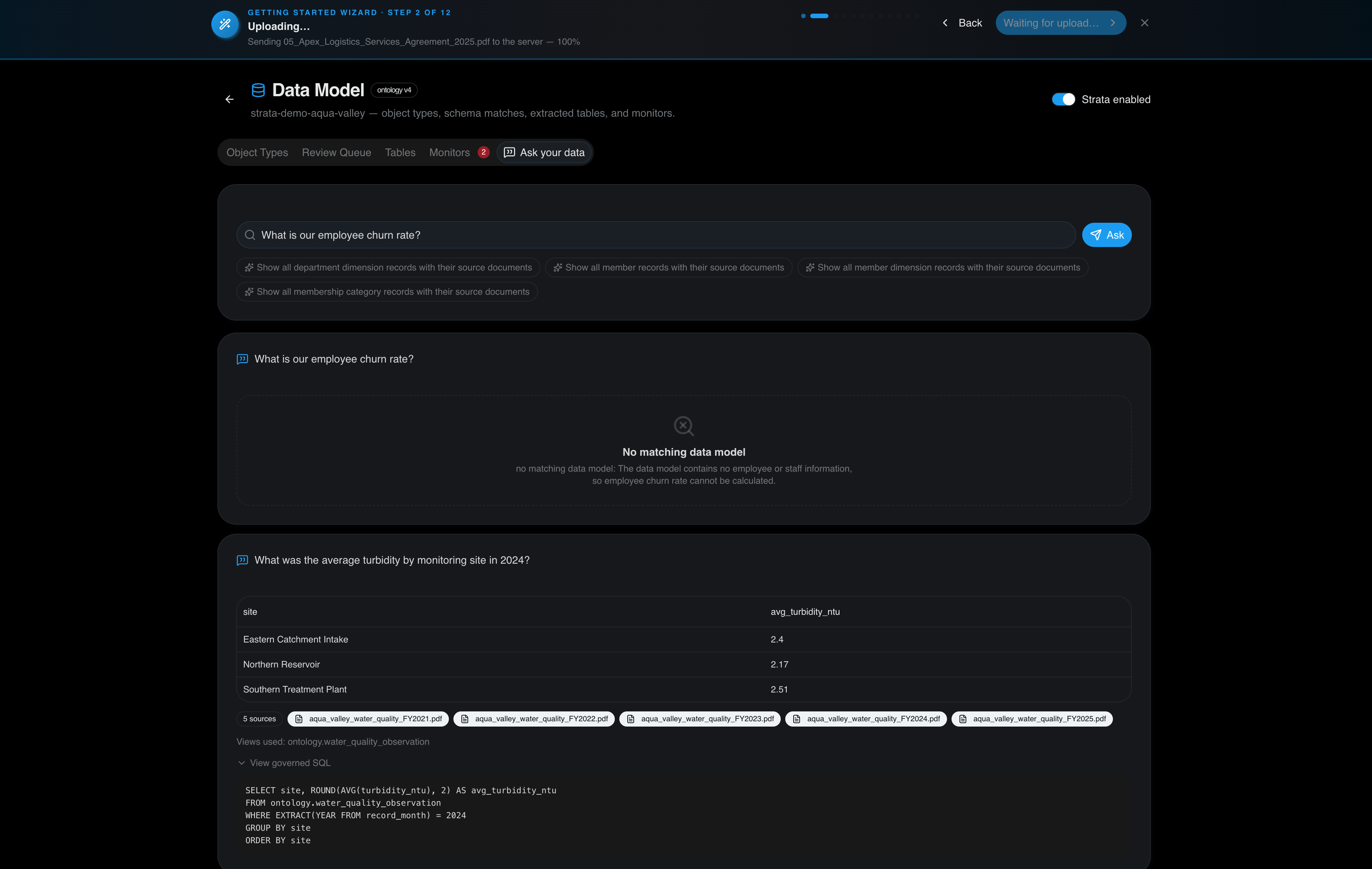The image size is (1372, 869).
Task: Click the No matching data model heading
Action: [x=684, y=452]
